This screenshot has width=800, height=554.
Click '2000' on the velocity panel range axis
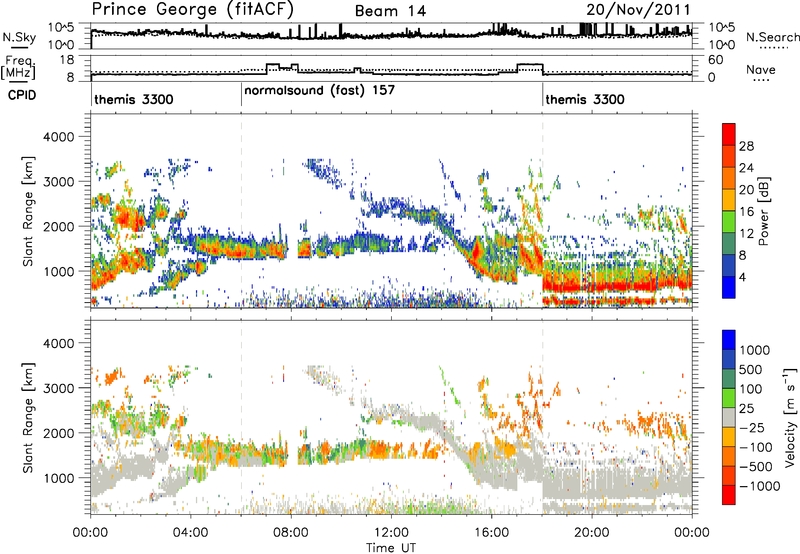pos(58,433)
